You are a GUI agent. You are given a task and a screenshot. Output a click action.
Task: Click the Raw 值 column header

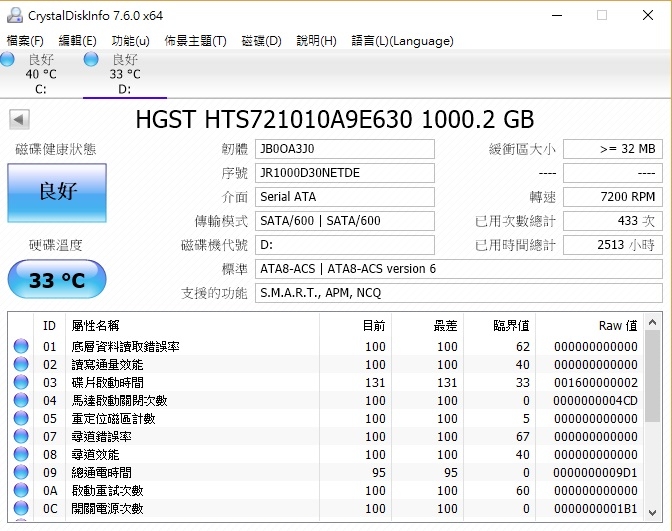coord(590,326)
